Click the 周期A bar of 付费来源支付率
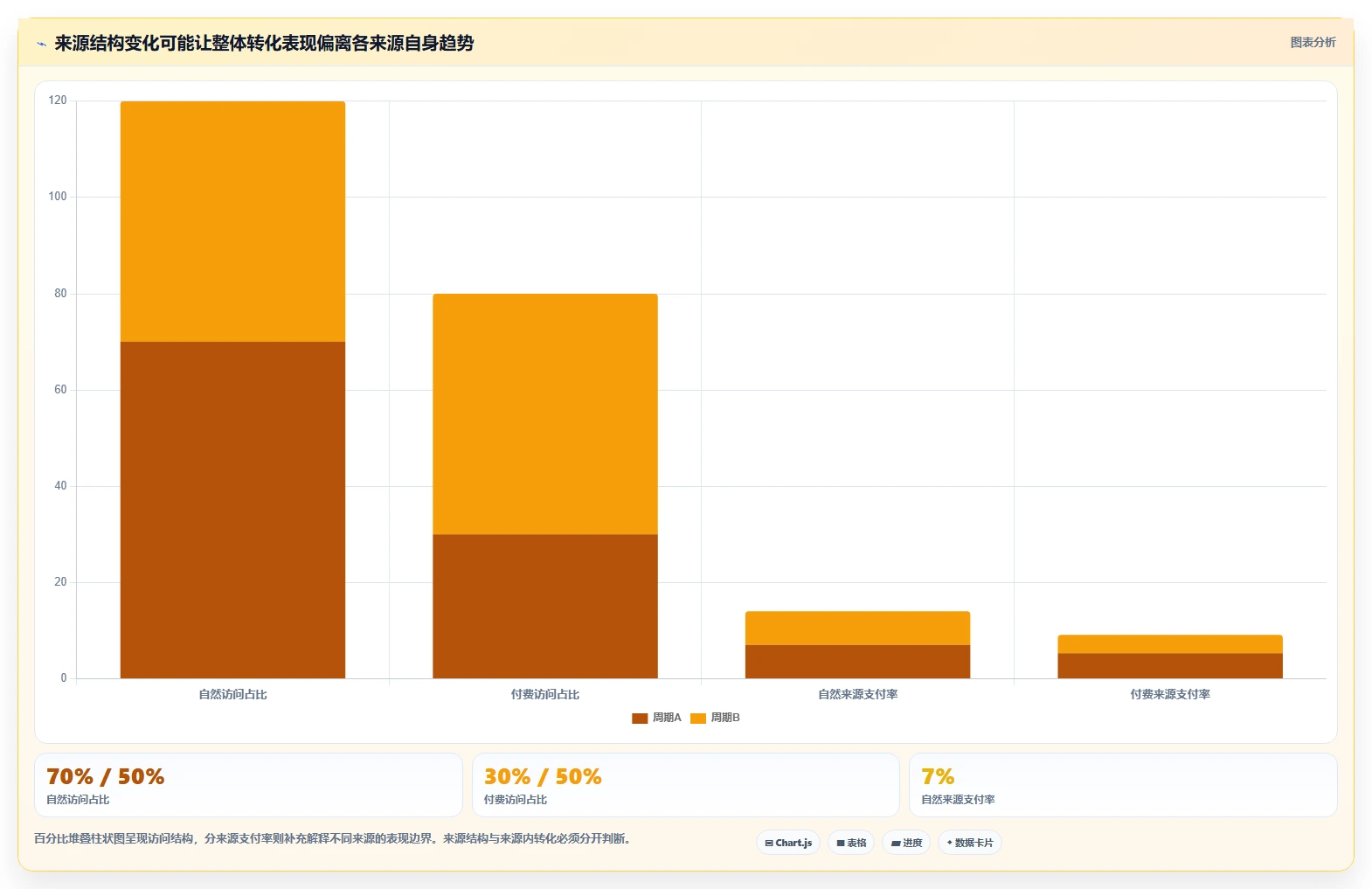This screenshot has height=889, width=1372. click(1170, 666)
